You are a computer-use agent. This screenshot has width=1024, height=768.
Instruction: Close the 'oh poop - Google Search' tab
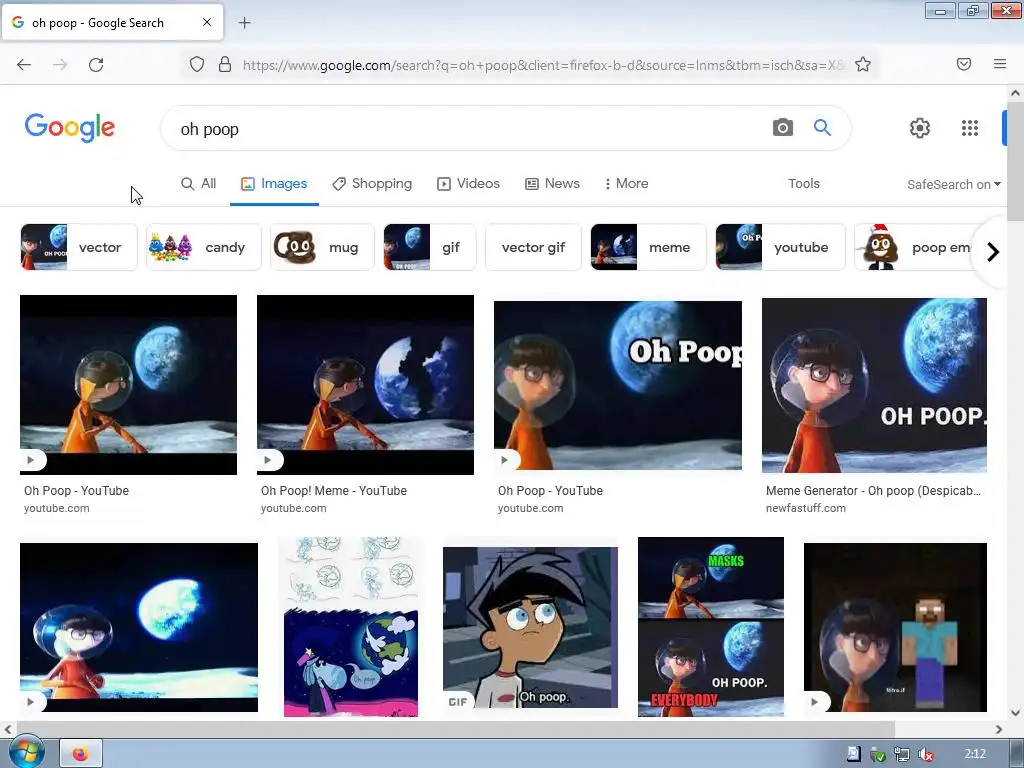207,22
